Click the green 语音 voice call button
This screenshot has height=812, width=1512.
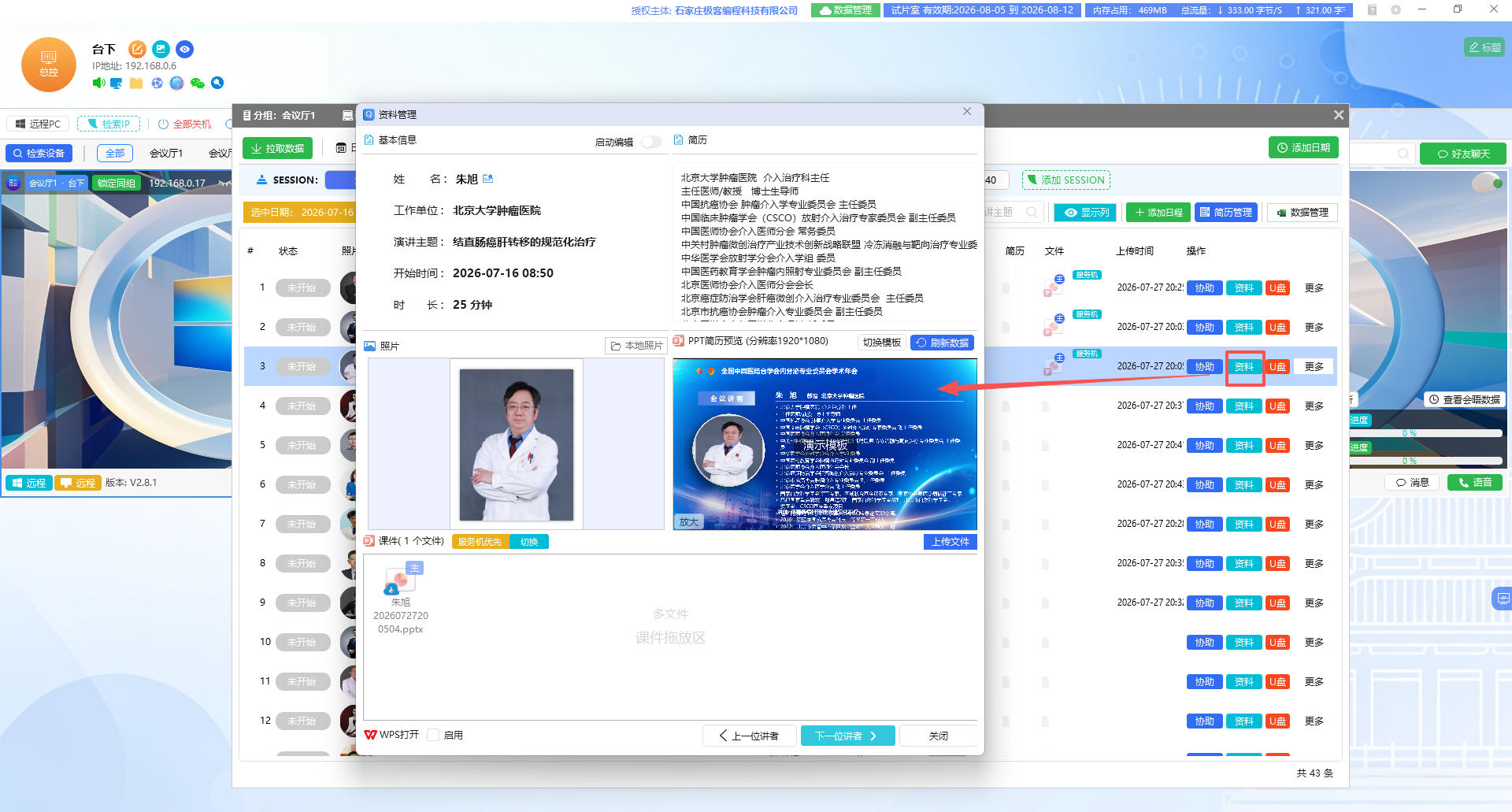[x=1475, y=483]
